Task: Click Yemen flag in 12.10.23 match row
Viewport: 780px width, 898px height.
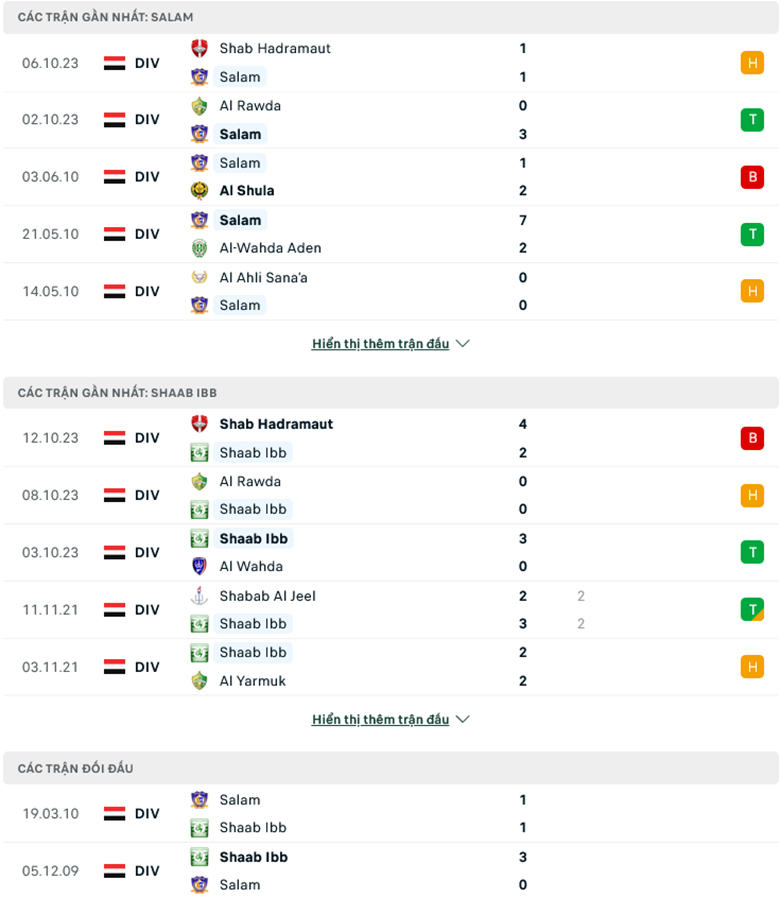Action: pyautogui.click(x=115, y=438)
